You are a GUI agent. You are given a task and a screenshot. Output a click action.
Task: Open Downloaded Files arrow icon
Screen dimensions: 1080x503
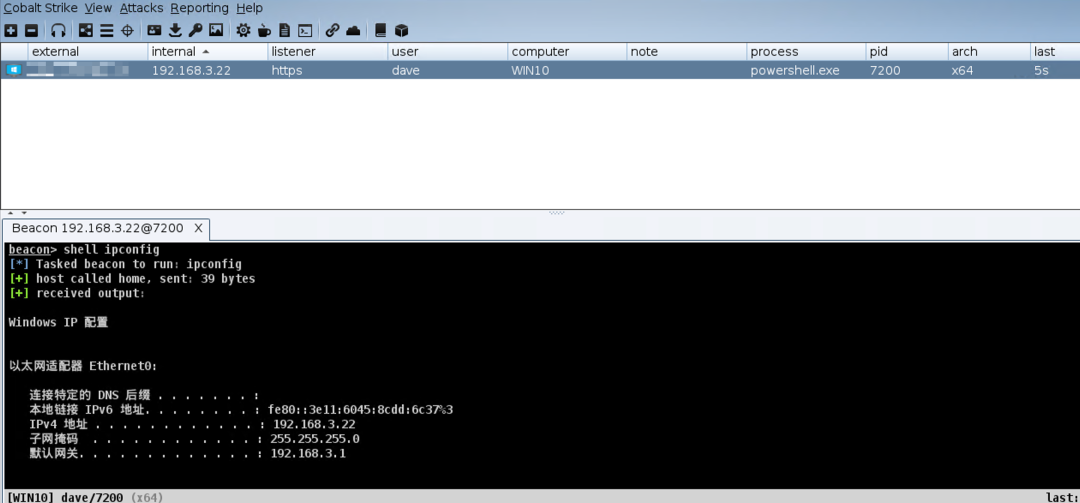[x=175, y=30]
